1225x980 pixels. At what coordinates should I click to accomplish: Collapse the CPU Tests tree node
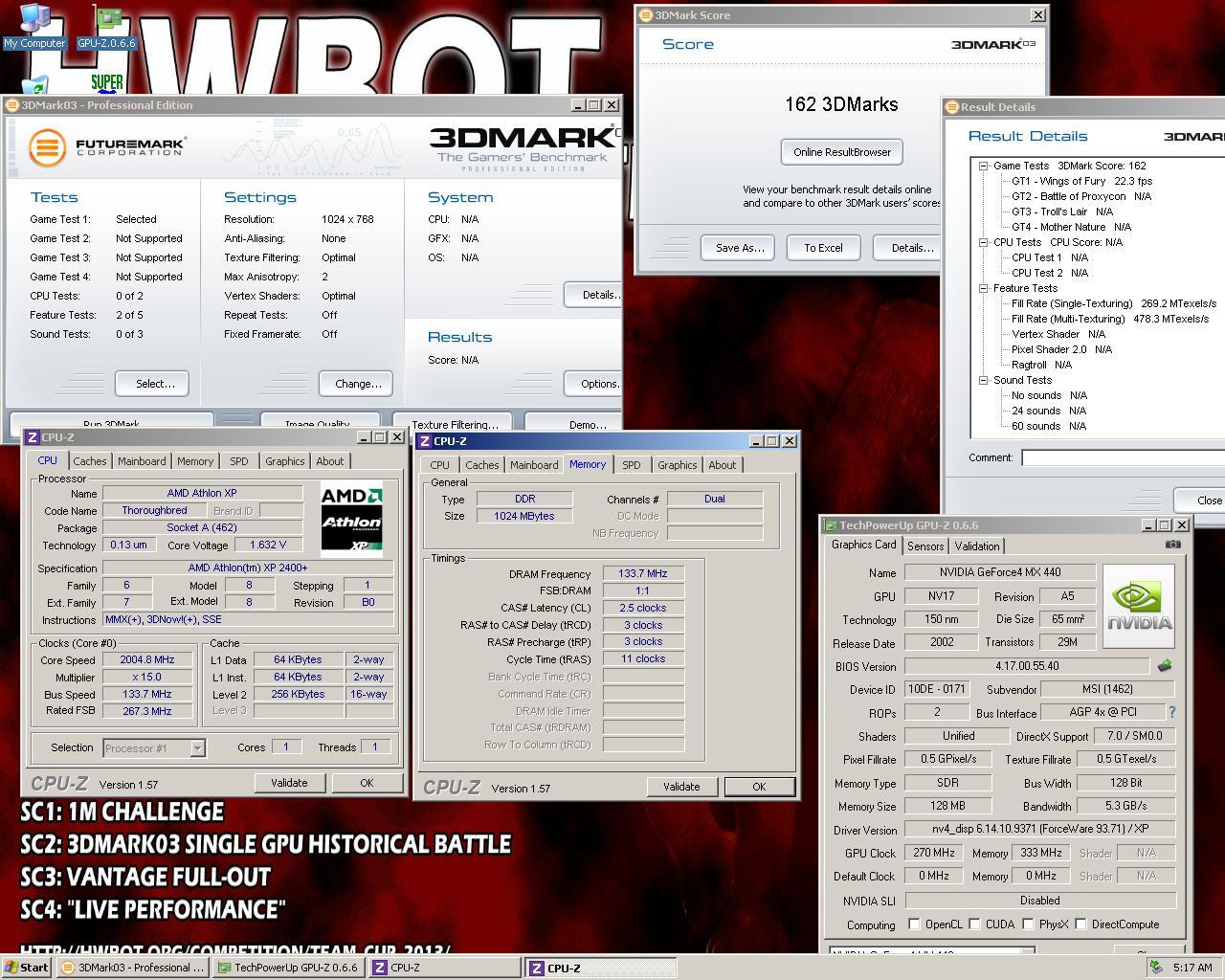click(x=983, y=242)
